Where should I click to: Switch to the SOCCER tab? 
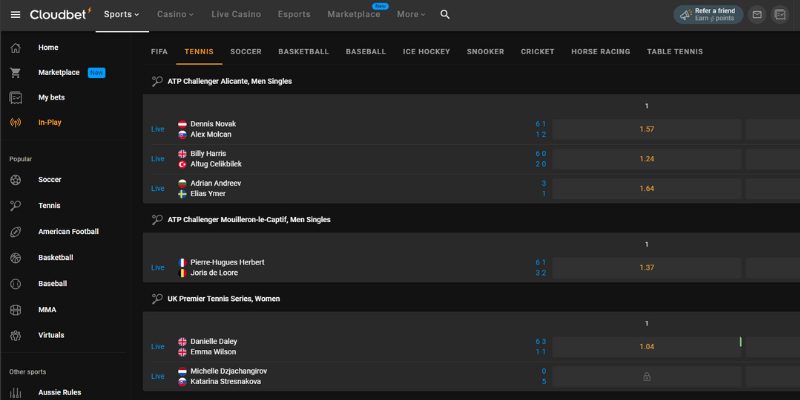tap(246, 52)
